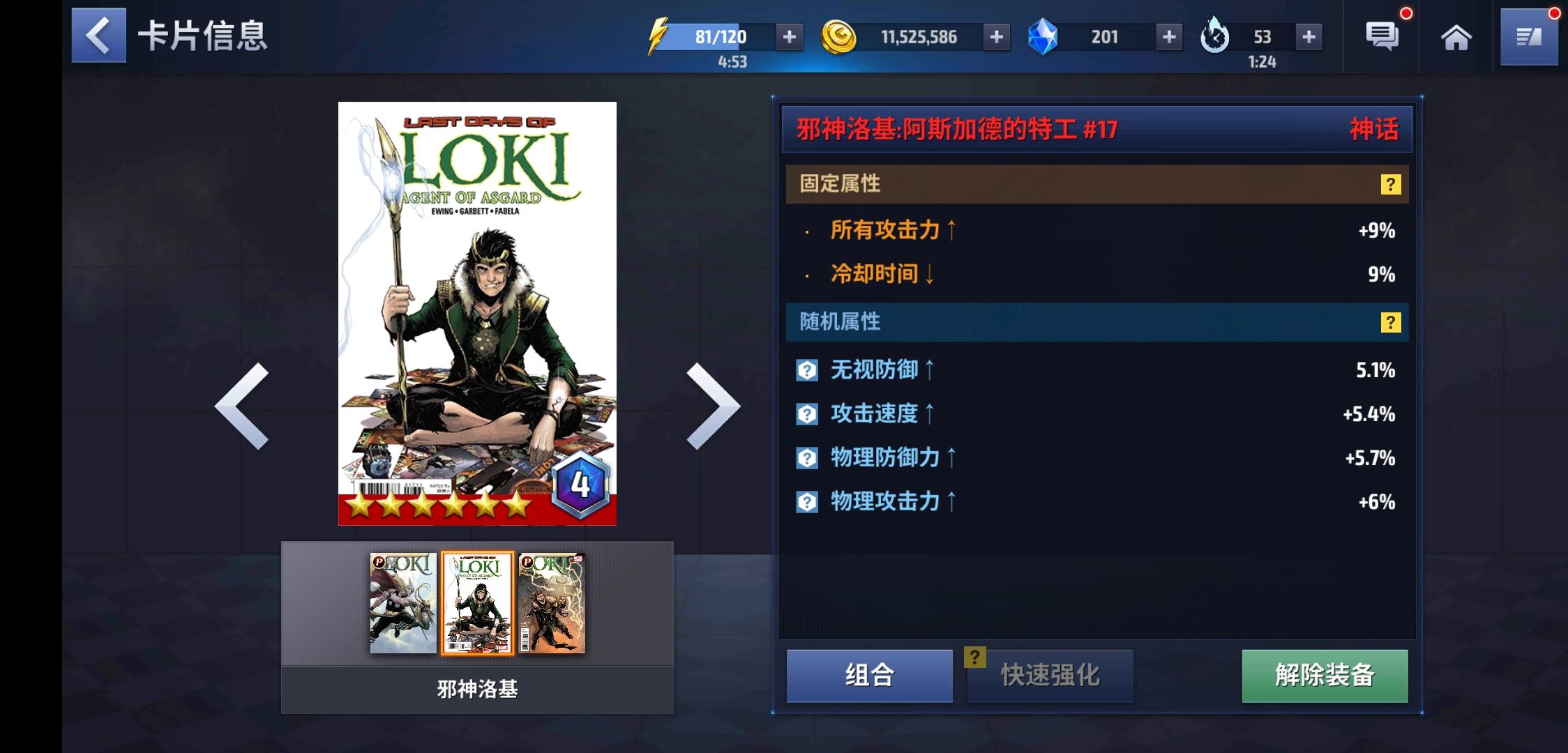The width and height of the screenshot is (1568, 753).
Task: Show the next card with the right arrow
Action: (713, 406)
